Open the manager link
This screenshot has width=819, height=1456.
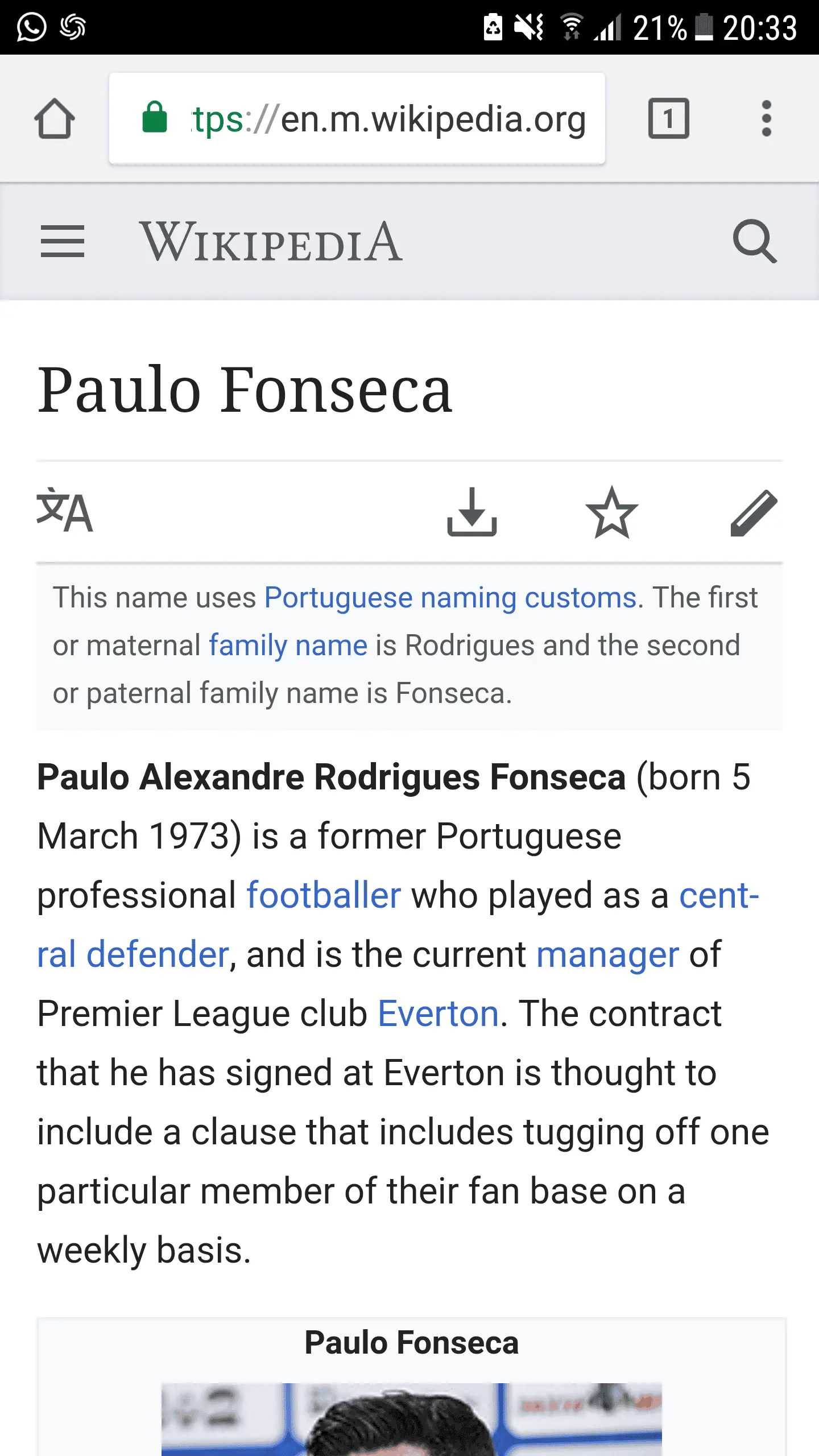pyautogui.click(x=607, y=954)
